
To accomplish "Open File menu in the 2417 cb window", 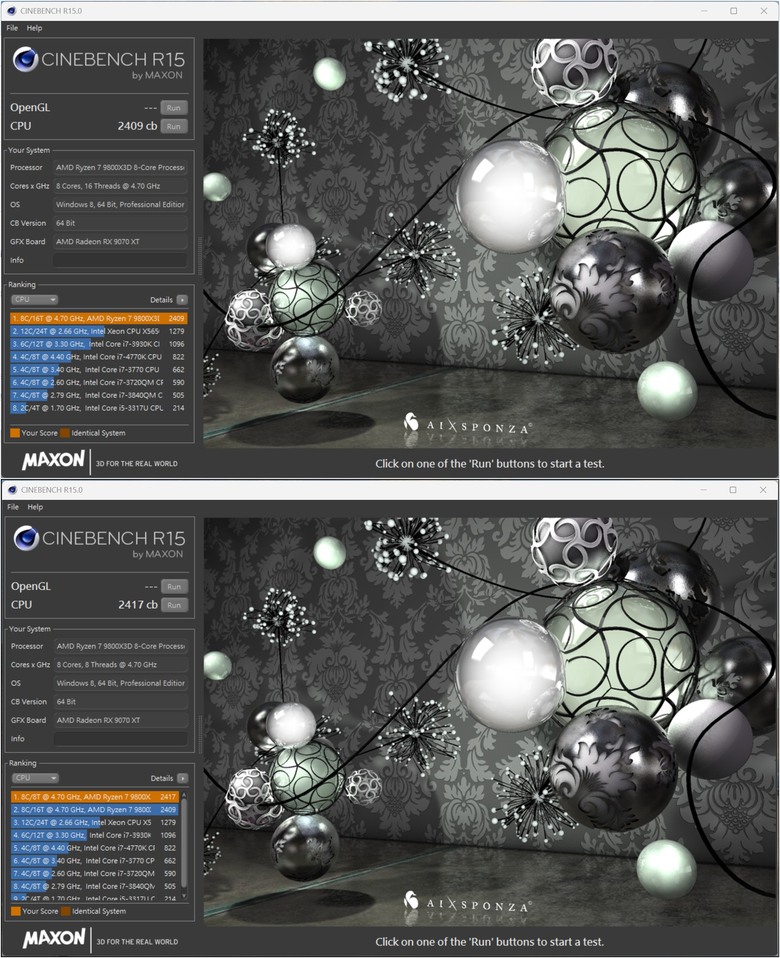I will coord(13,507).
